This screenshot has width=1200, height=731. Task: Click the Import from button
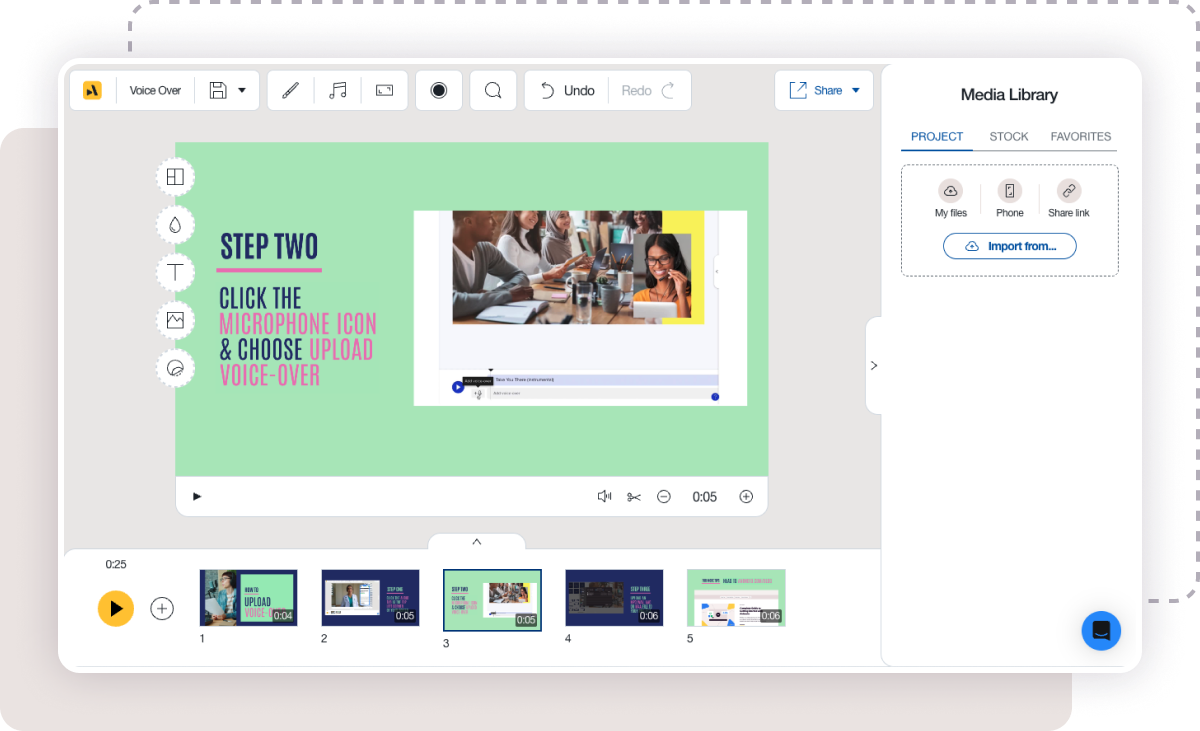click(x=1009, y=246)
